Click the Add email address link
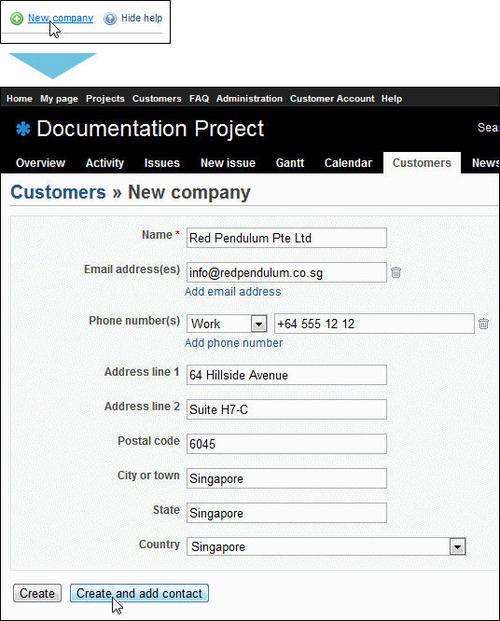This screenshot has width=500, height=621. pyautogui.click(x=233, y=292)
